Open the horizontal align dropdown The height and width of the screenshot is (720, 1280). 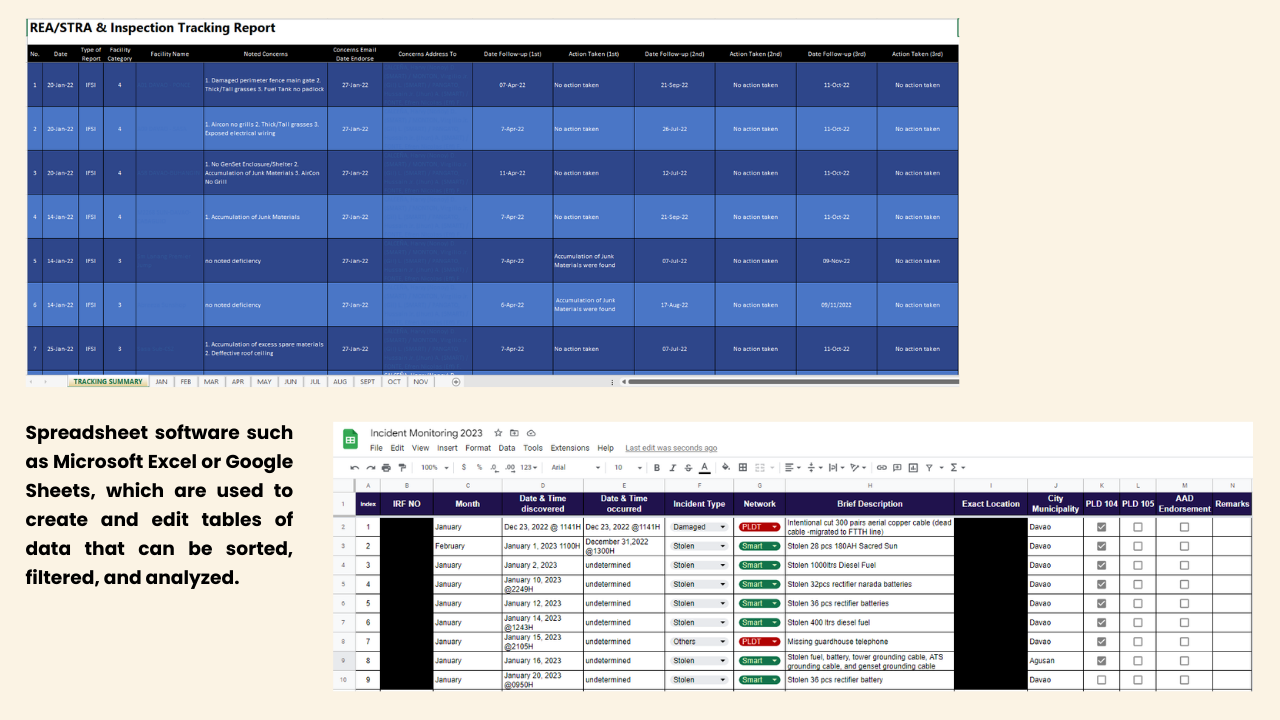(793, 467)
